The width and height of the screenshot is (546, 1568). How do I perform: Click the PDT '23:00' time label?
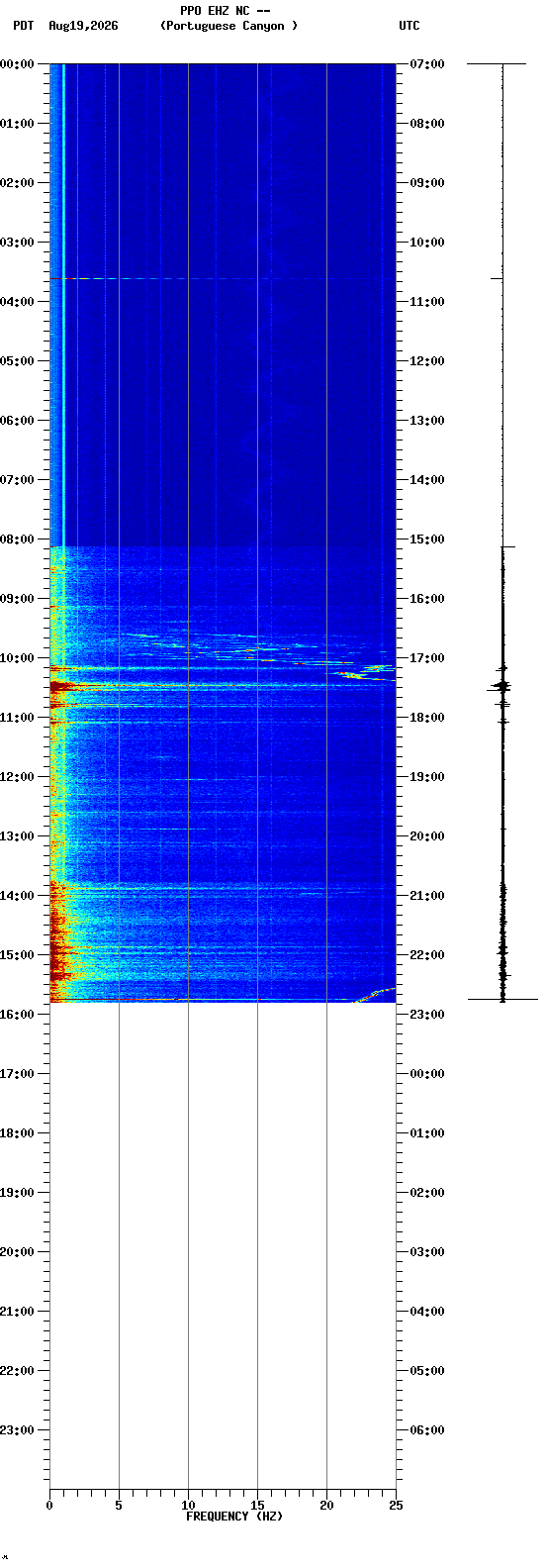pos(17,1430)
